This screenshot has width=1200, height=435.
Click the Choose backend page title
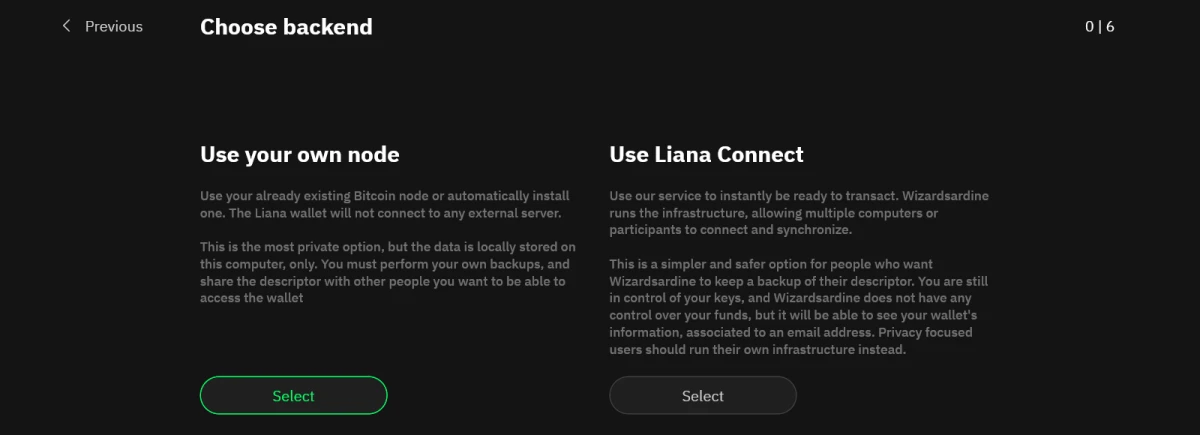[x=286, y=27]
